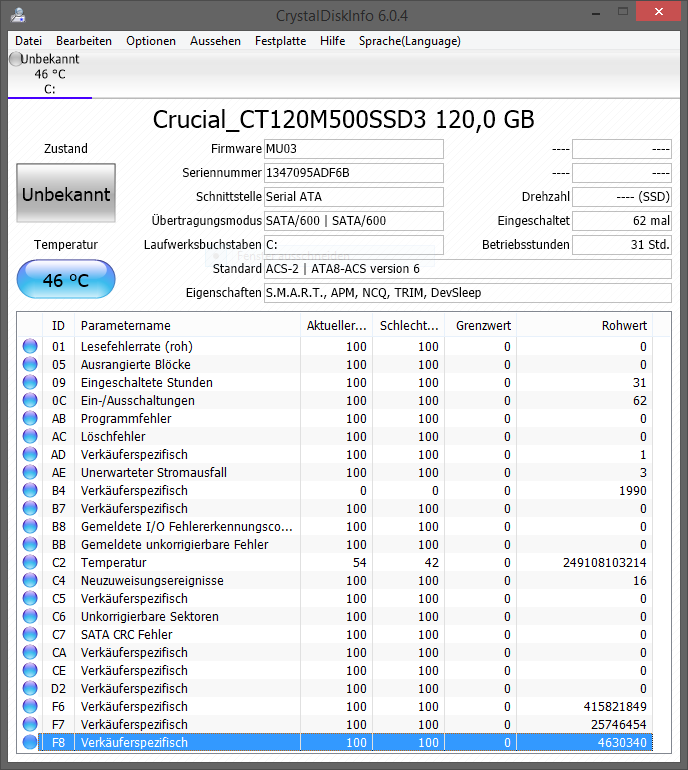Click status orb for C2 Temperatur row

point(30,562)
